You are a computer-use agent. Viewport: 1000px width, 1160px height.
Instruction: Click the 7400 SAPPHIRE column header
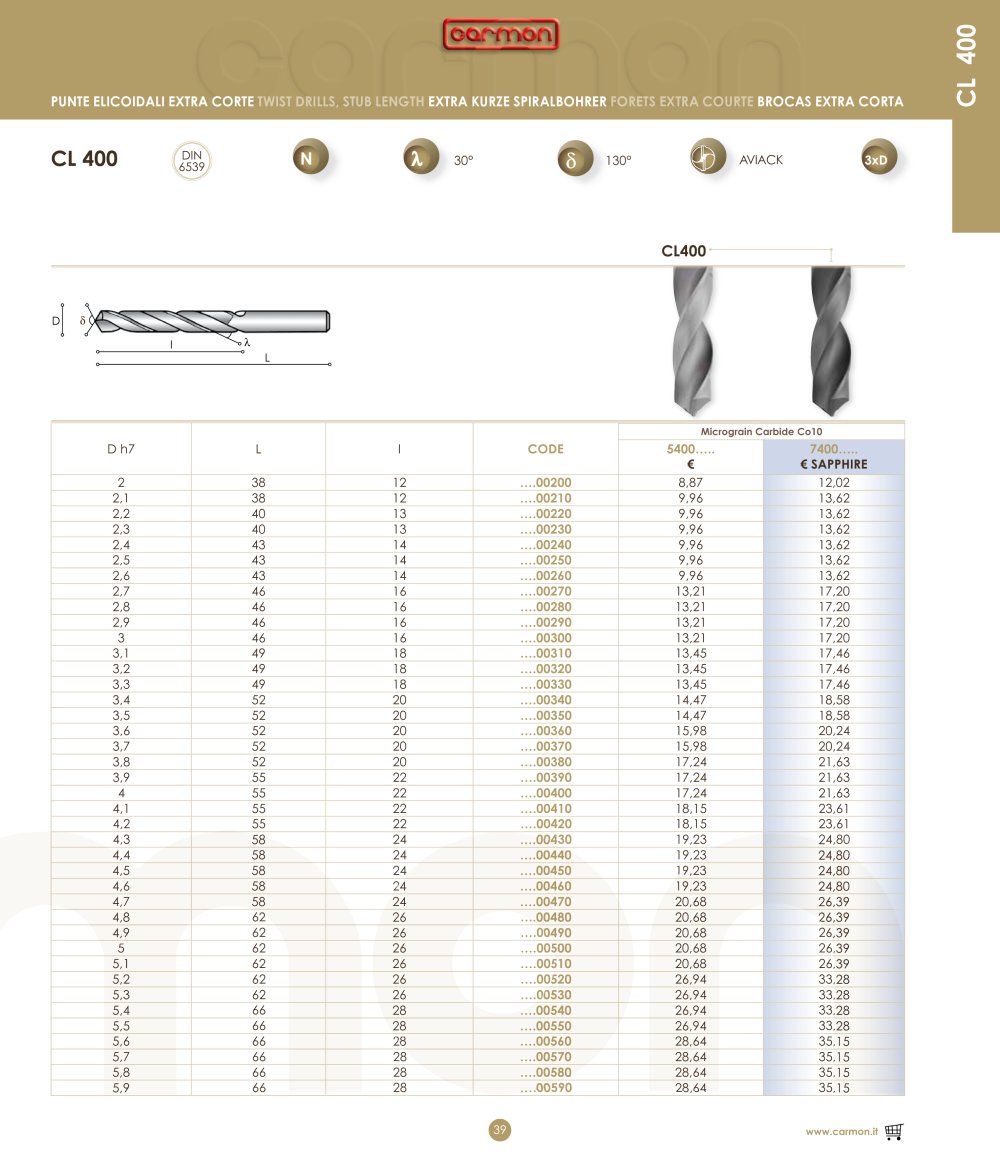click(x=834, y=456)
